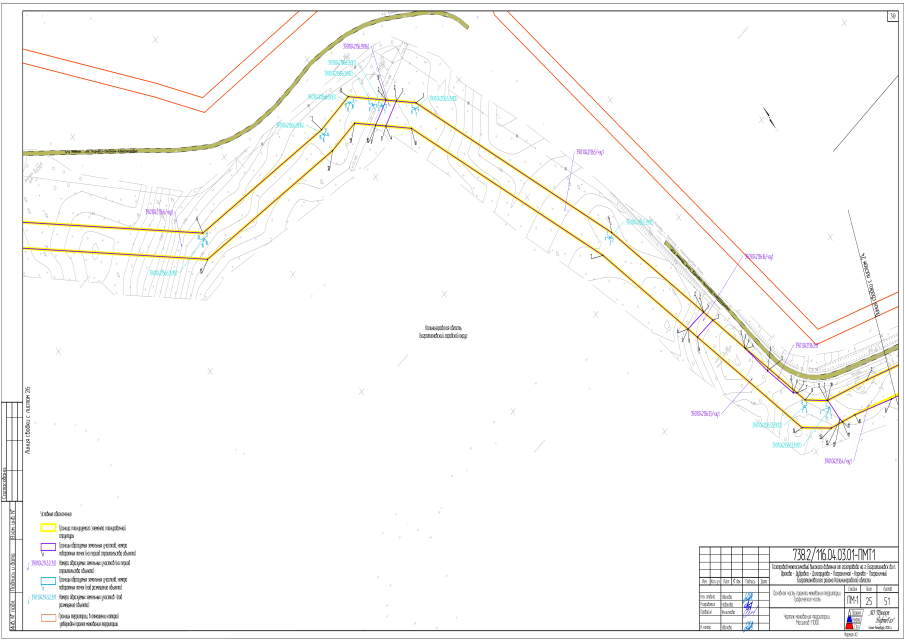Viewport: 905px width, 640px height.
Task: Click the purple legend rectangle swatch
Action: [x=48, y=548]
